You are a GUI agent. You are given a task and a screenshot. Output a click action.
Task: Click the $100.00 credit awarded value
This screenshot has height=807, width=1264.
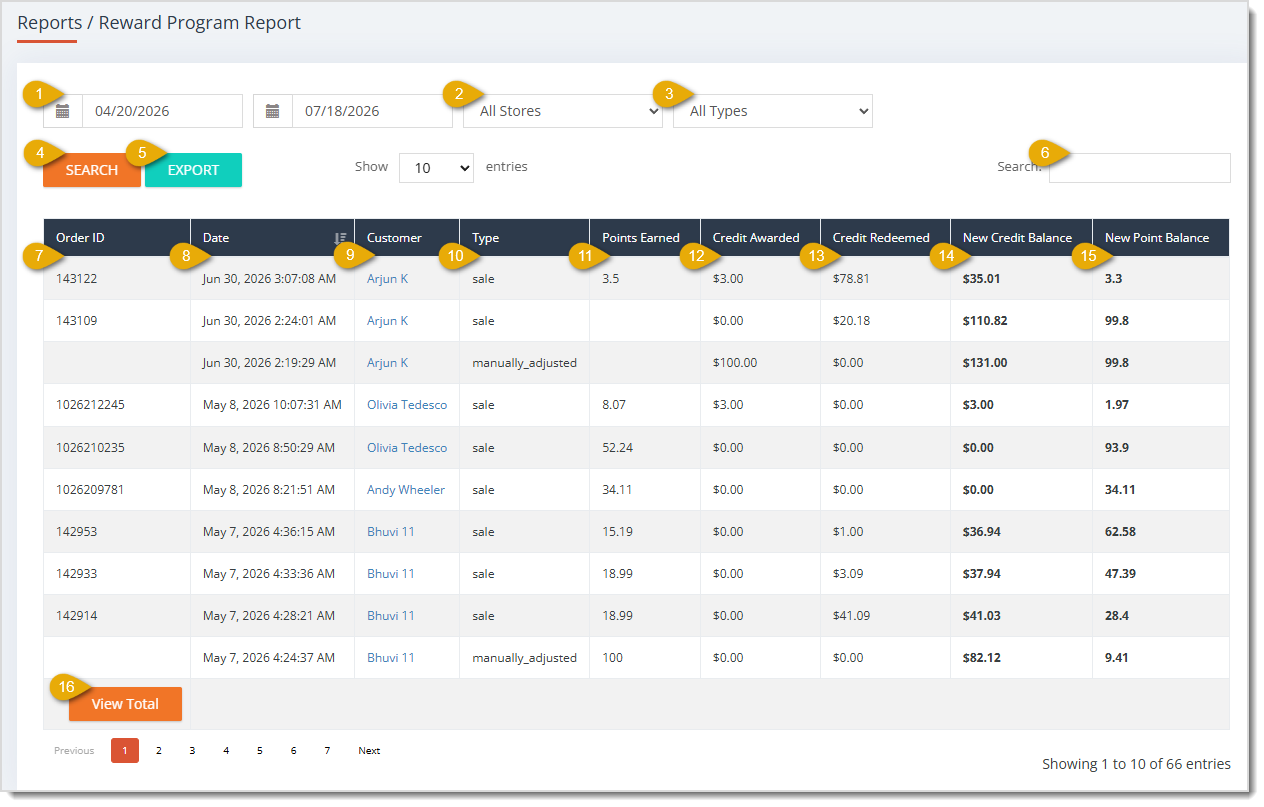pyautogui.click(x=735, y=363)
